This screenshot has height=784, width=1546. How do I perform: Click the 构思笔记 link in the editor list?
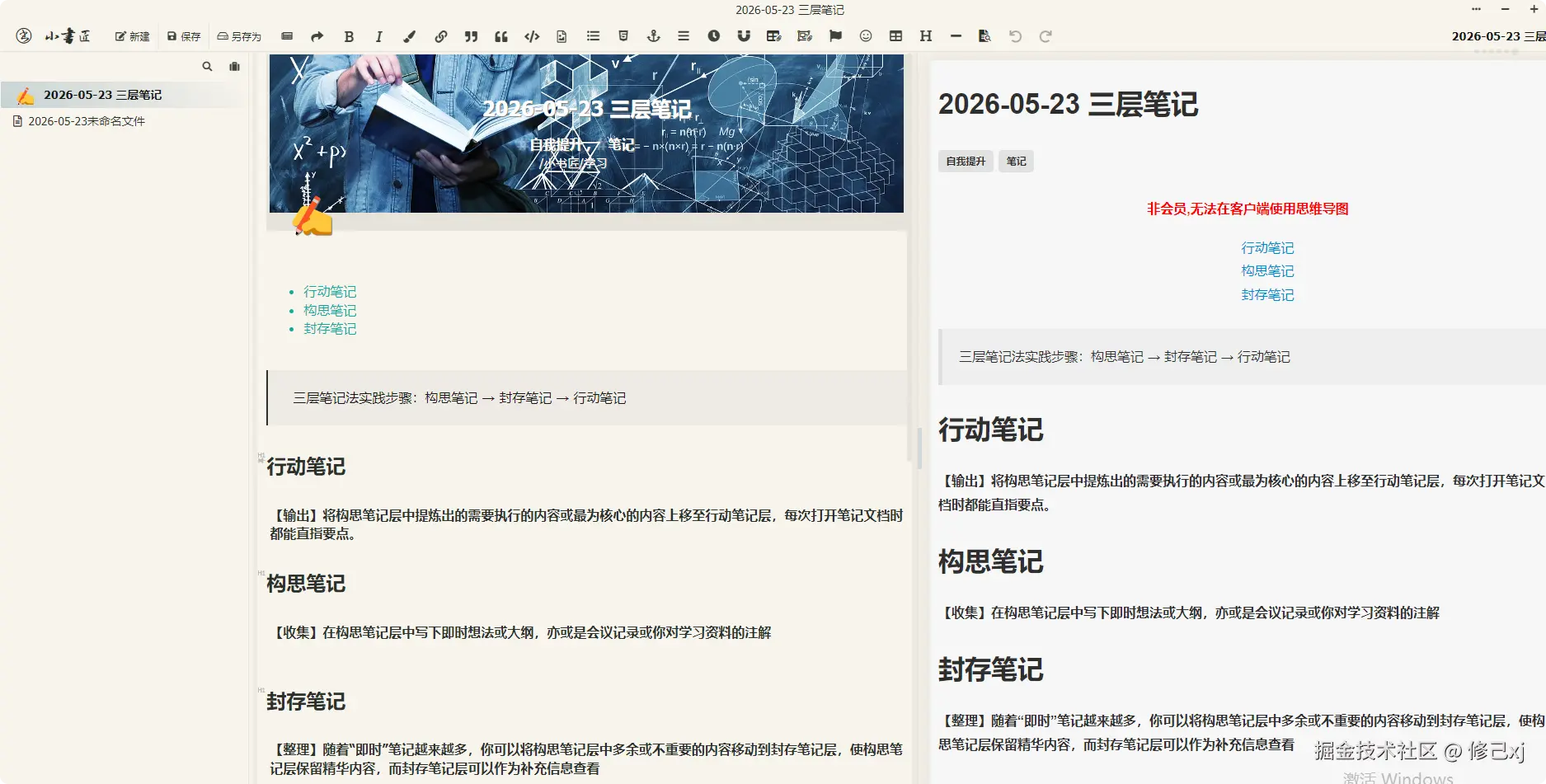tap(330, 311)
